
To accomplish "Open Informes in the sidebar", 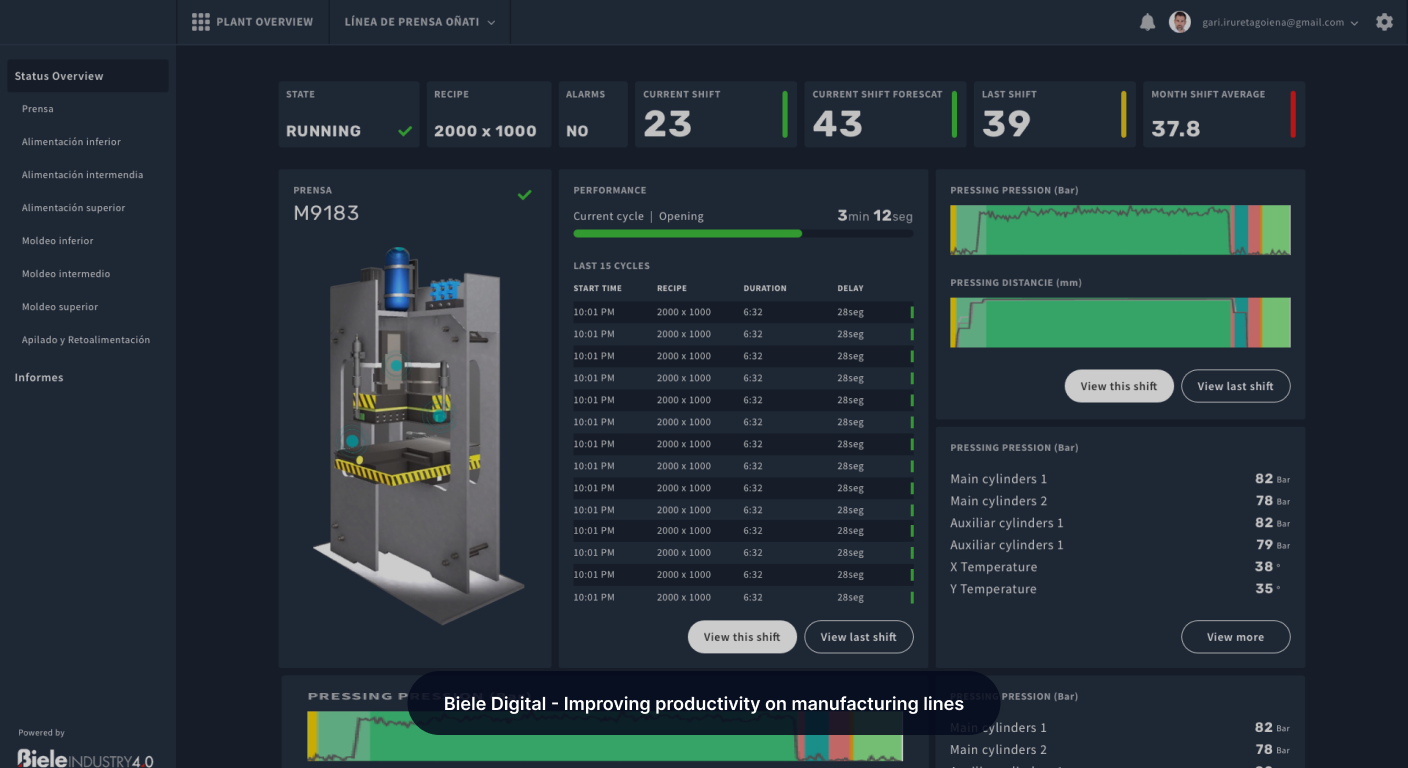I will (x=39, y=378).
